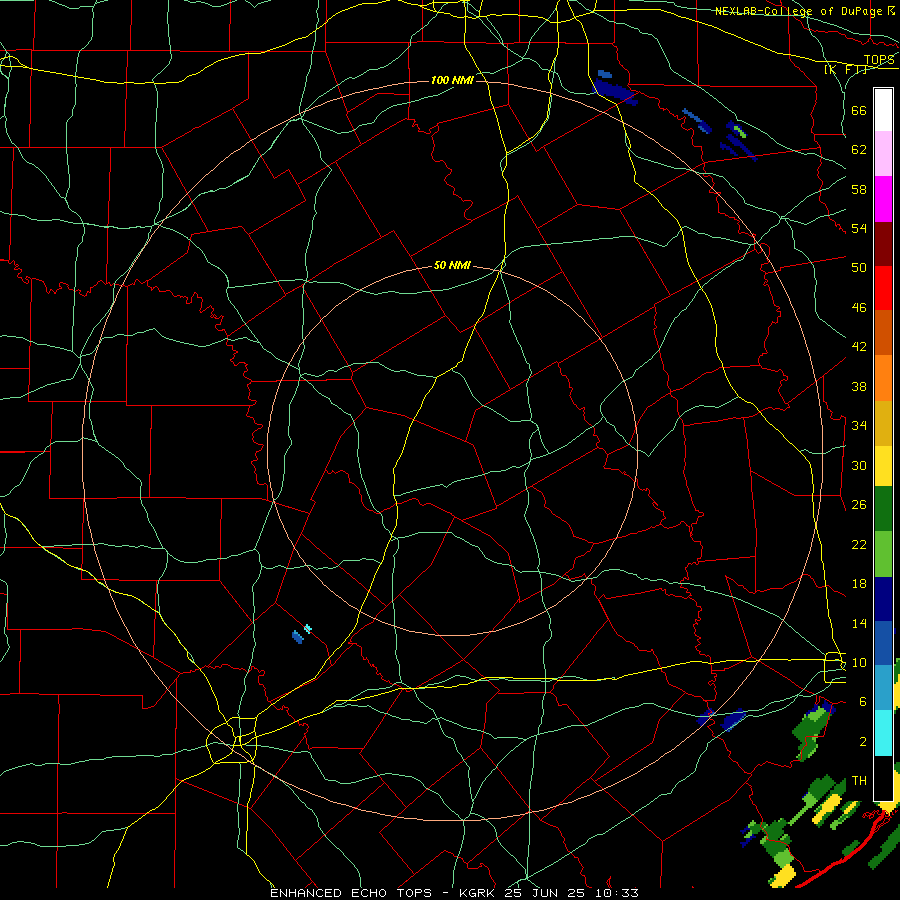Click the legend value "66"
Viewport: 900px width, 900px height.
[x=859, y=110]
